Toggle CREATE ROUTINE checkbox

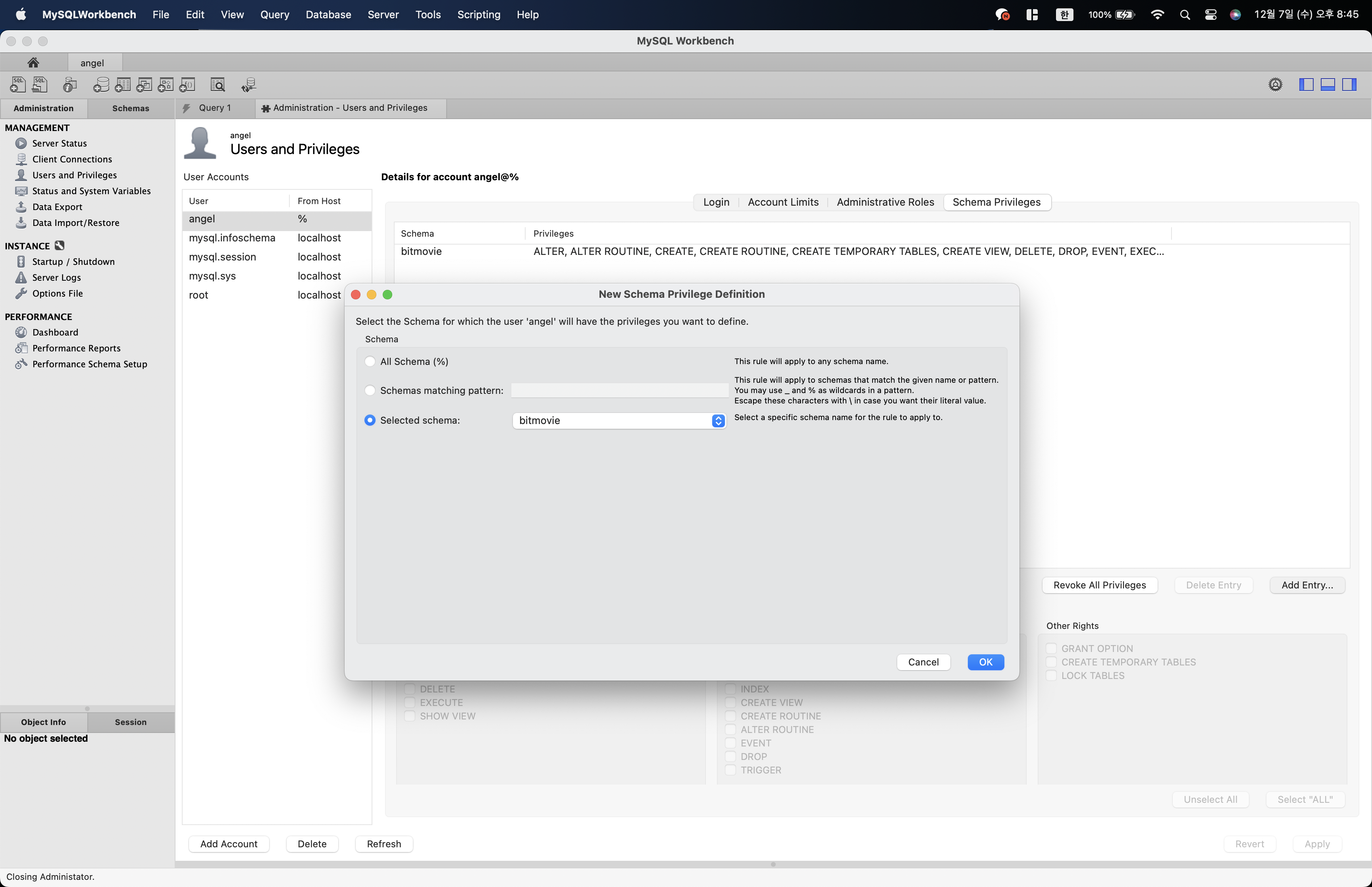730,716
